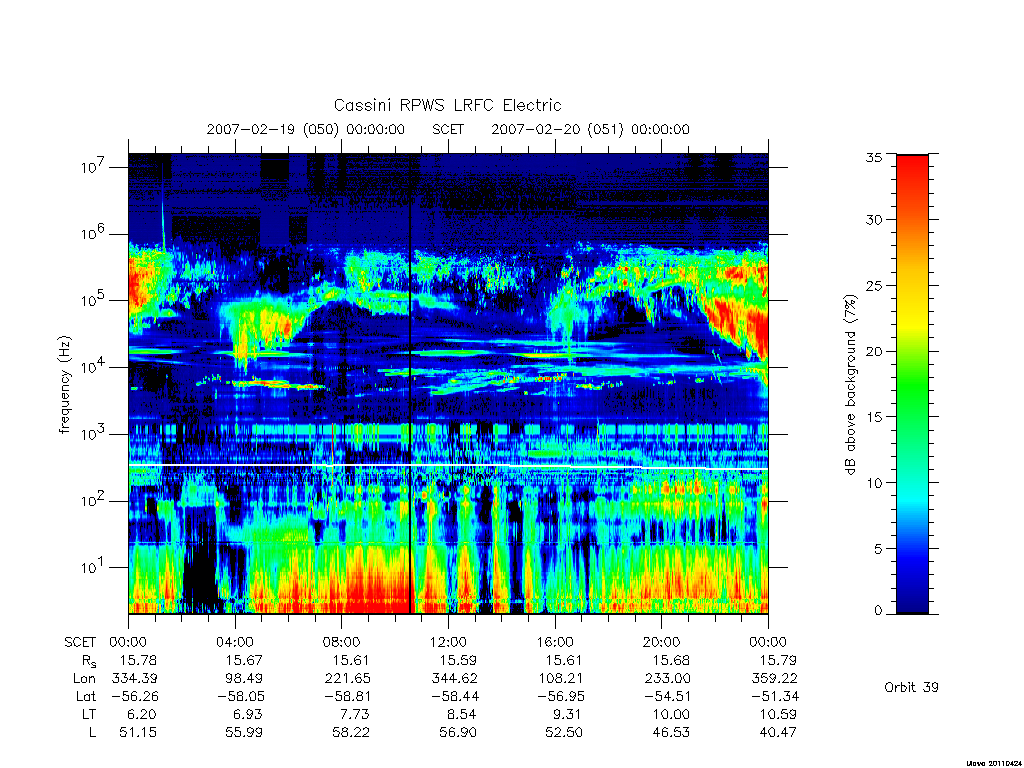Click the Lon value '344.62'
1024x768 pixels.
click(455, 679)
